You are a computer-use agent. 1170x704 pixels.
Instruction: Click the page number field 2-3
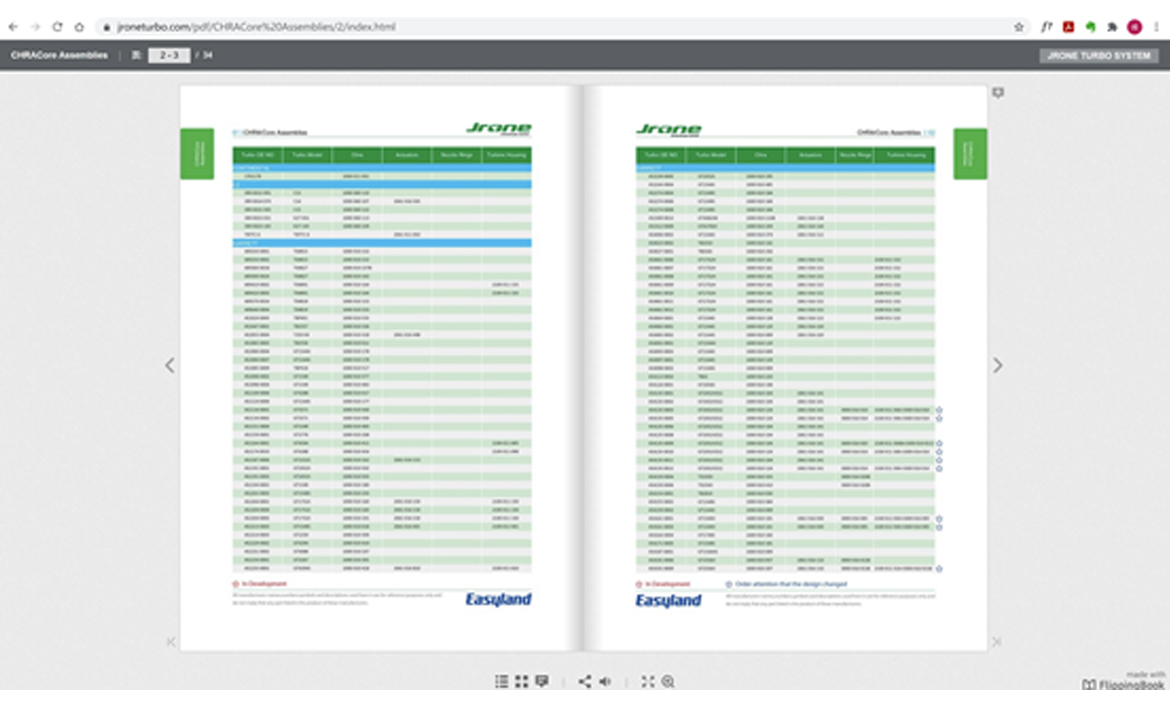coord(169,55)
